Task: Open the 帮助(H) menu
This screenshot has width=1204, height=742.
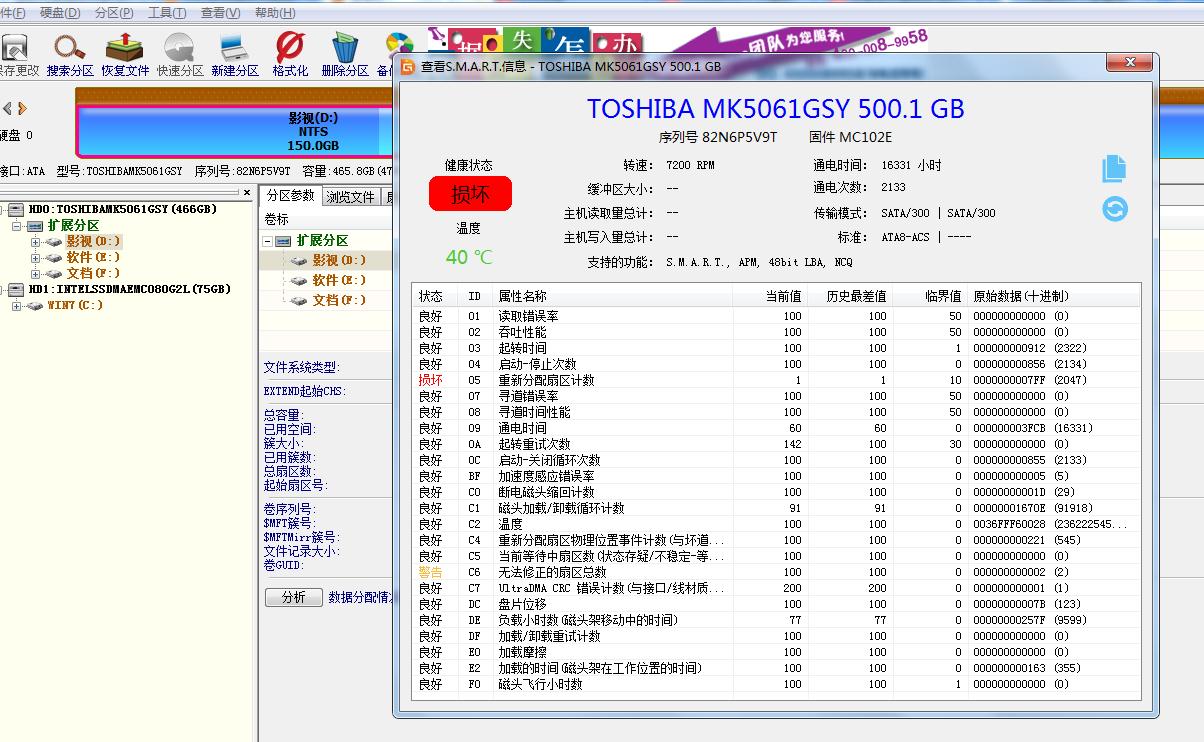Action: 274,12
